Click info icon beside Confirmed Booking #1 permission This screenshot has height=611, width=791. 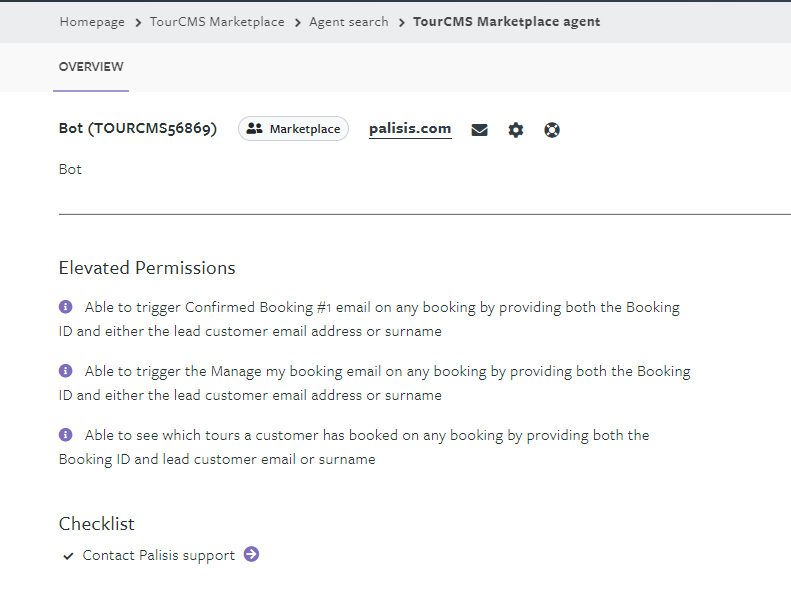[66, 307]
